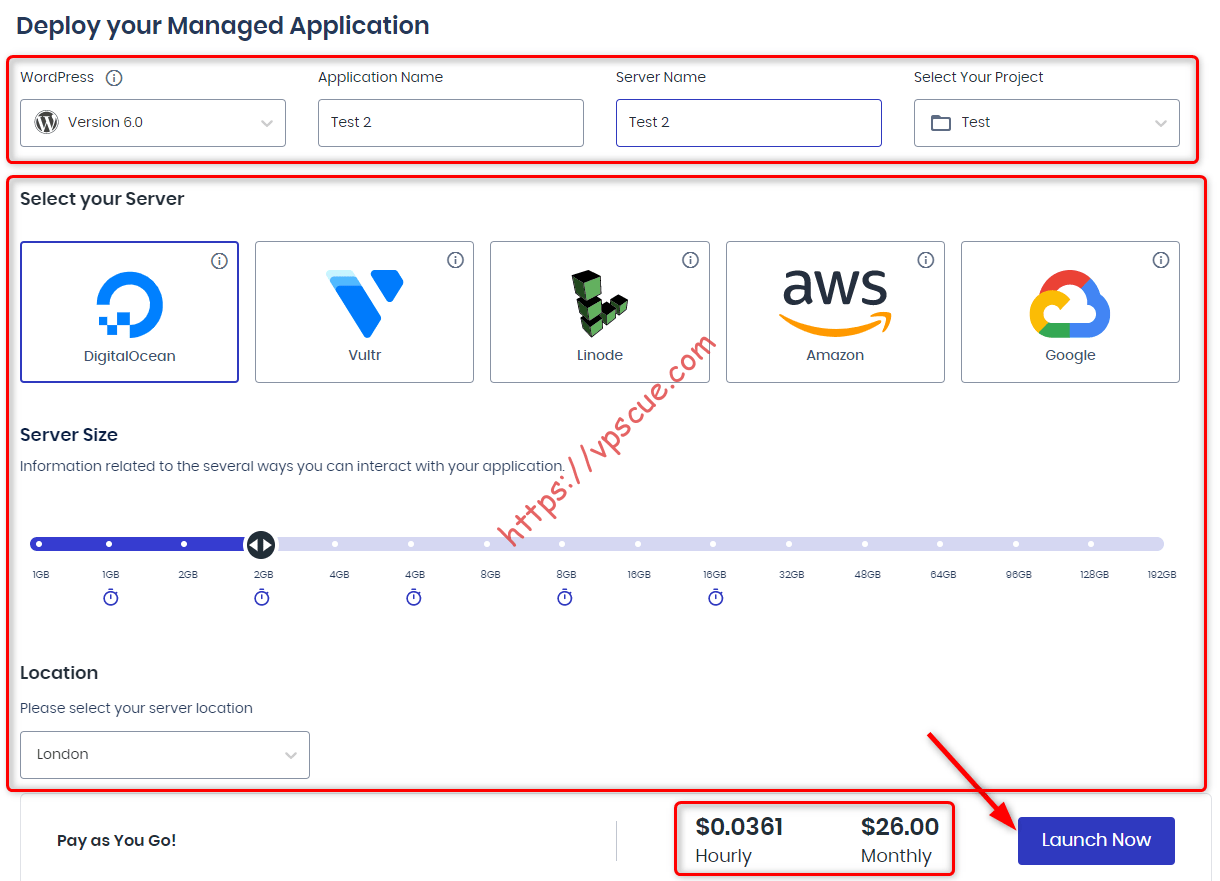Set server size slider to 192GB end
The width and height of the screenshot is (1220, 881).
pyautogui.click(x=1161, y=544)
